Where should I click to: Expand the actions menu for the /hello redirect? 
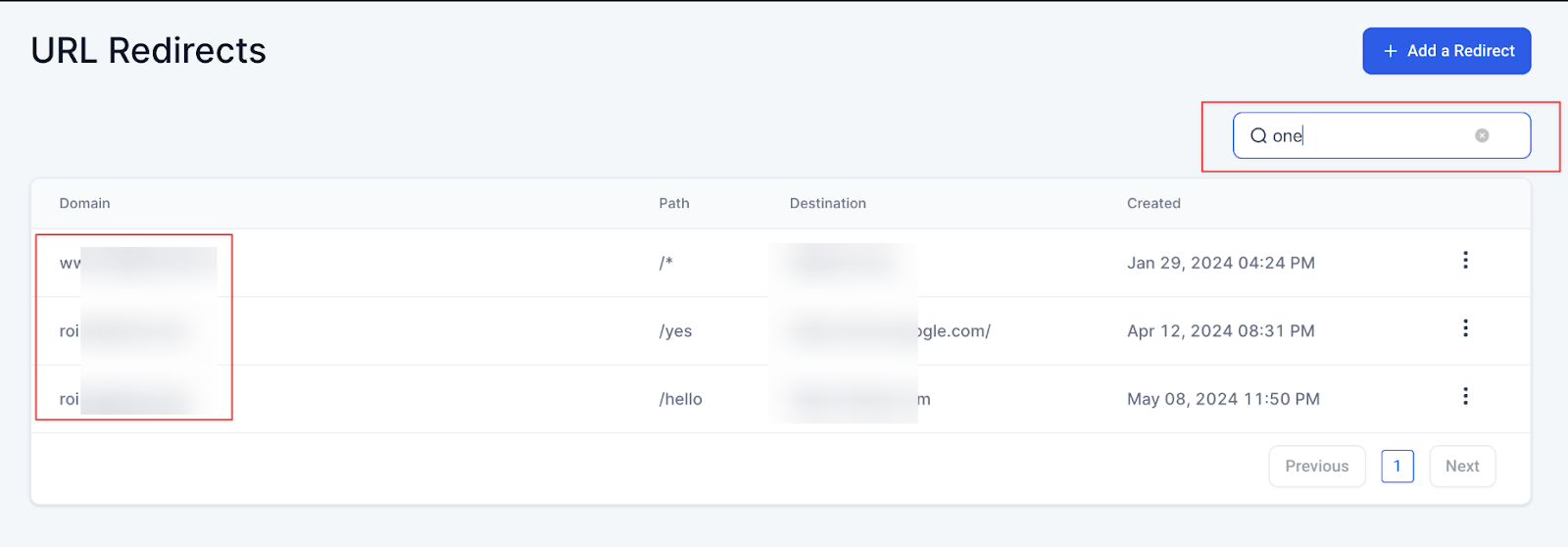[1465, 397]
